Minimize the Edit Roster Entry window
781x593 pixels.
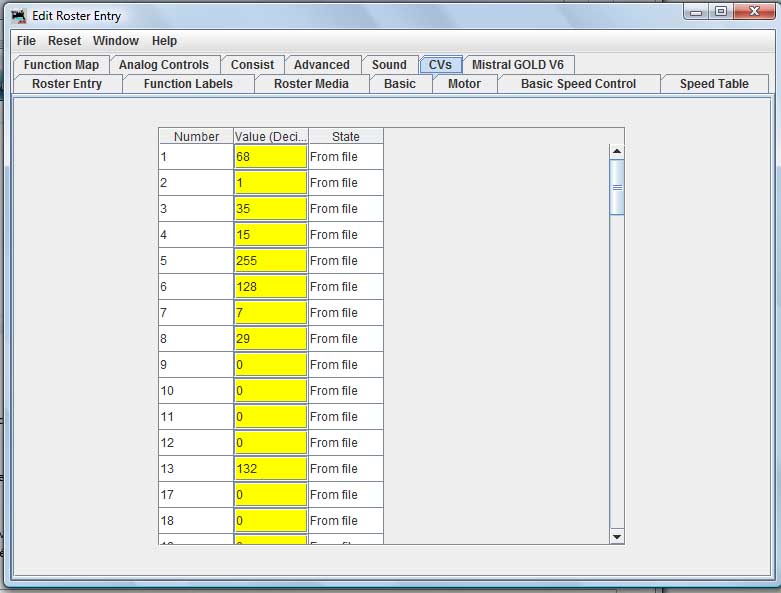point(696,11)
